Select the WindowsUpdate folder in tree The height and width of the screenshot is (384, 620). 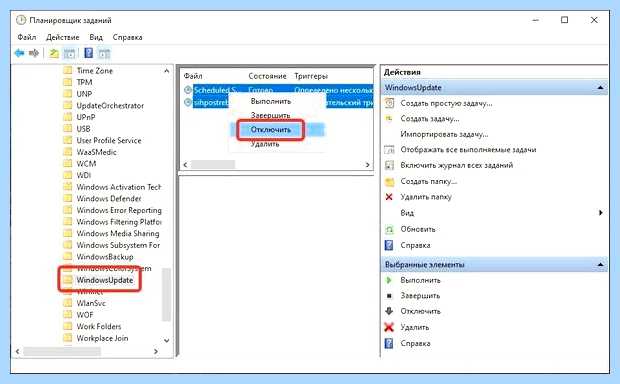[105, 280]
